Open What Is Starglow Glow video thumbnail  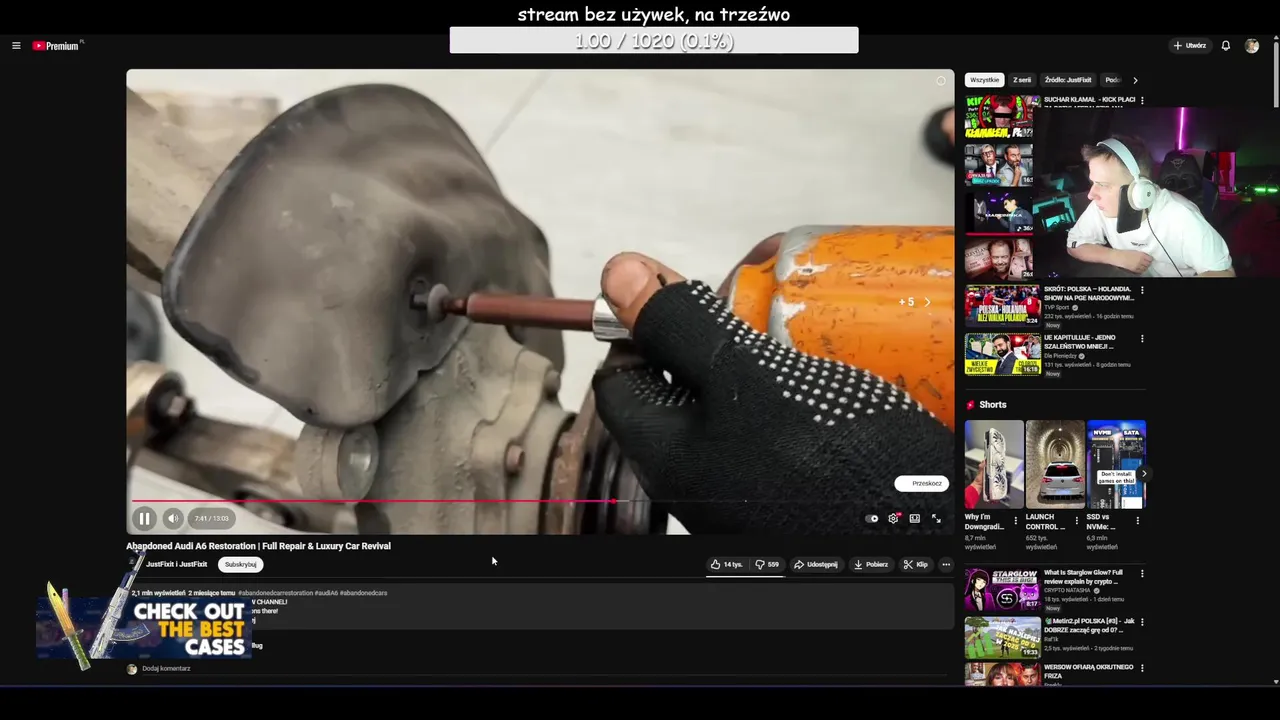coord(1002,590)
